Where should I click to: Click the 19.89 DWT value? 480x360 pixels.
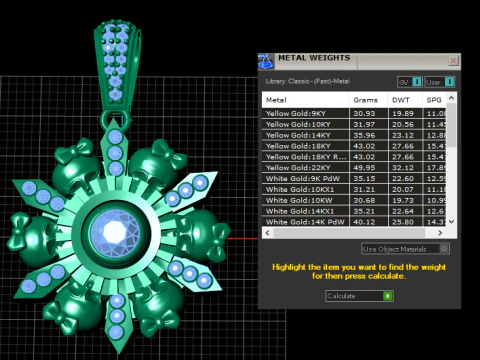pyautogui.click(x=403, y=113)
